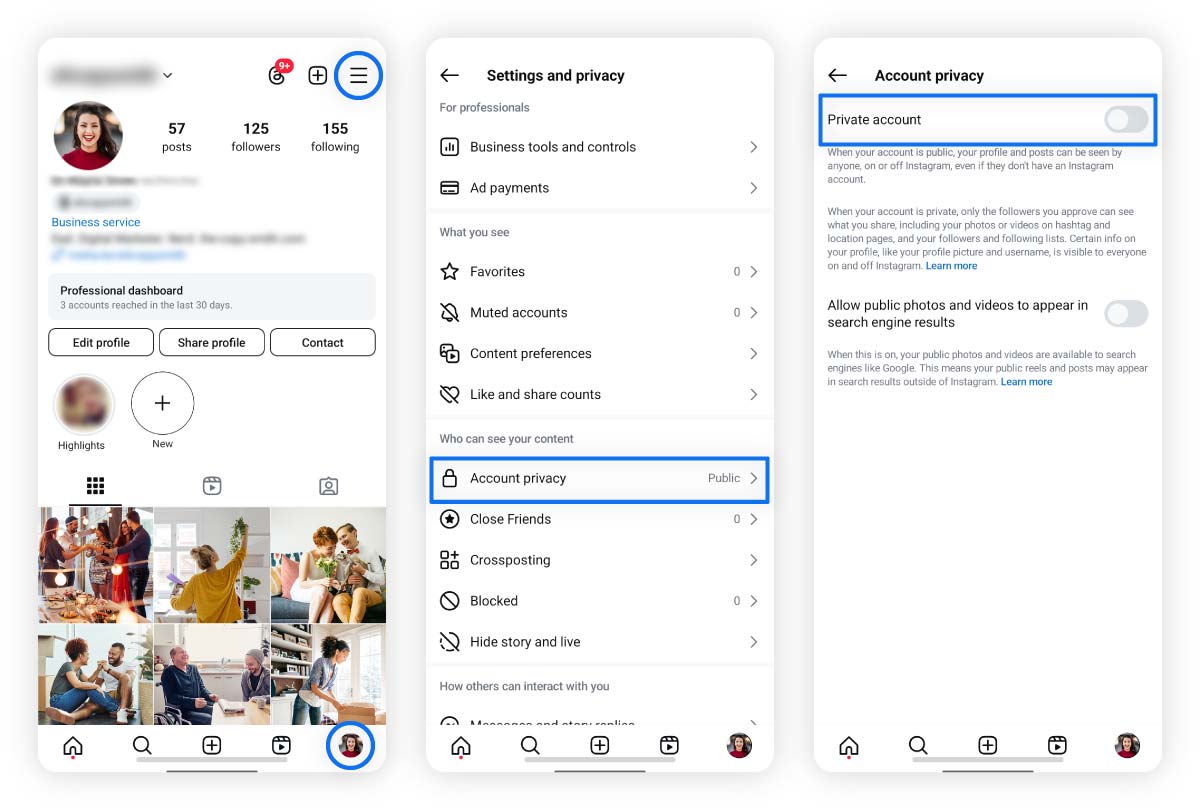Click the Contact button
The image size is (1200, 810).
pos(323,342)
